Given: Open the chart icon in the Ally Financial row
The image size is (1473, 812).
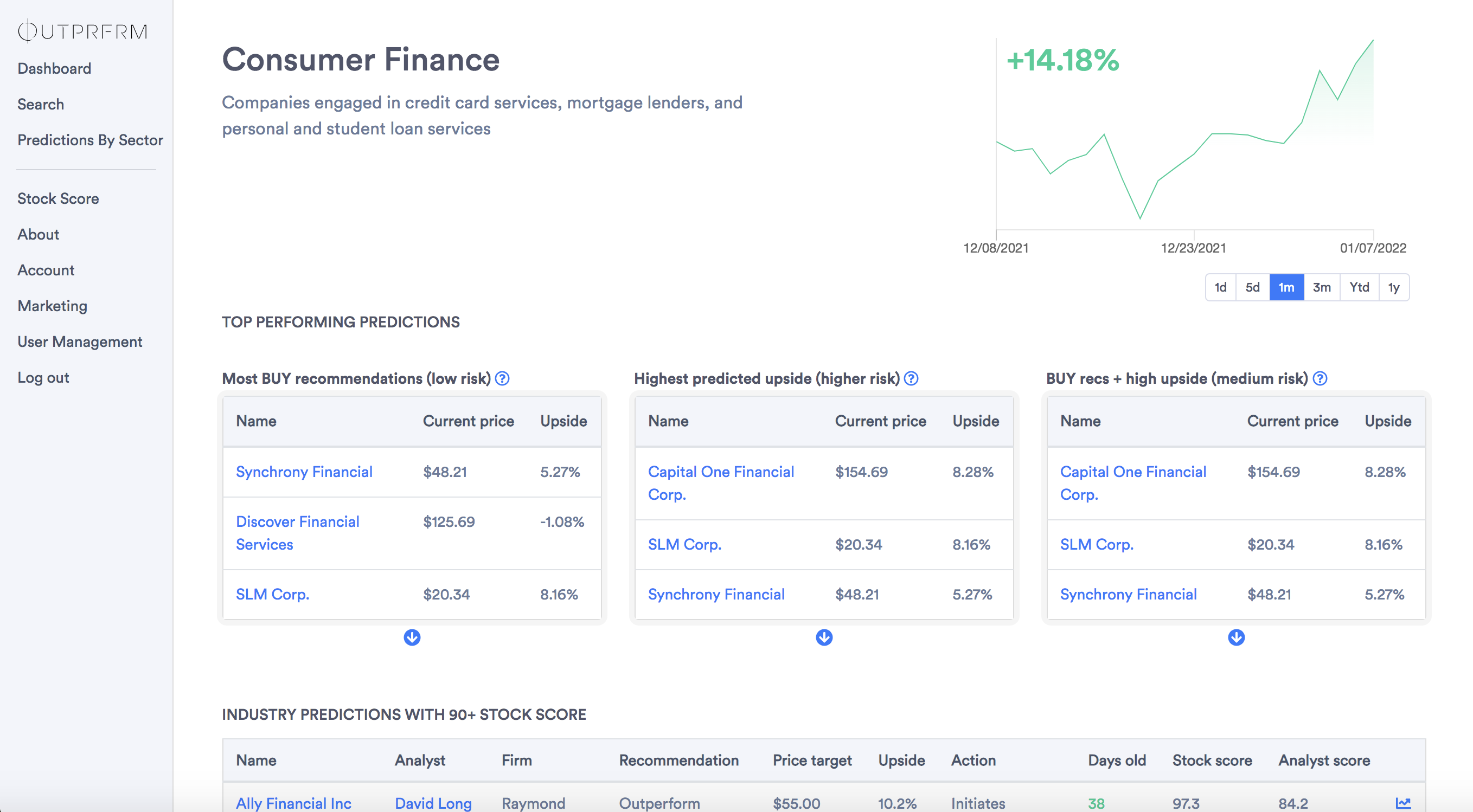Looking at the screenshot, I should 1403,803.
